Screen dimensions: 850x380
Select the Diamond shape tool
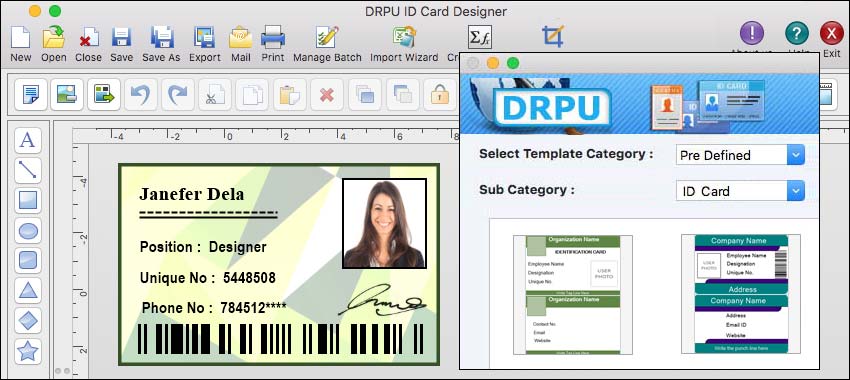(28, 321)
